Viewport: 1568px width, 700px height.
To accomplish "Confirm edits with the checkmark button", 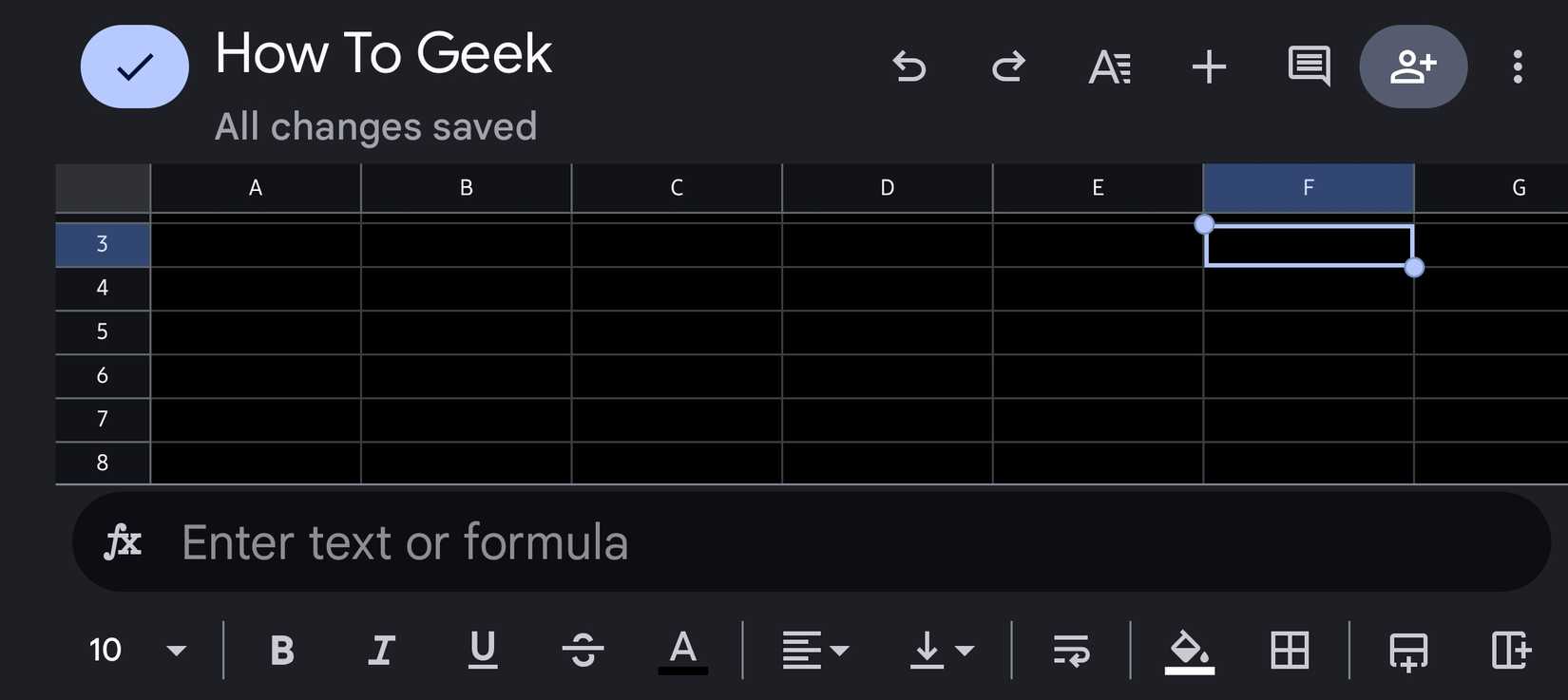I will pos(134,66).
